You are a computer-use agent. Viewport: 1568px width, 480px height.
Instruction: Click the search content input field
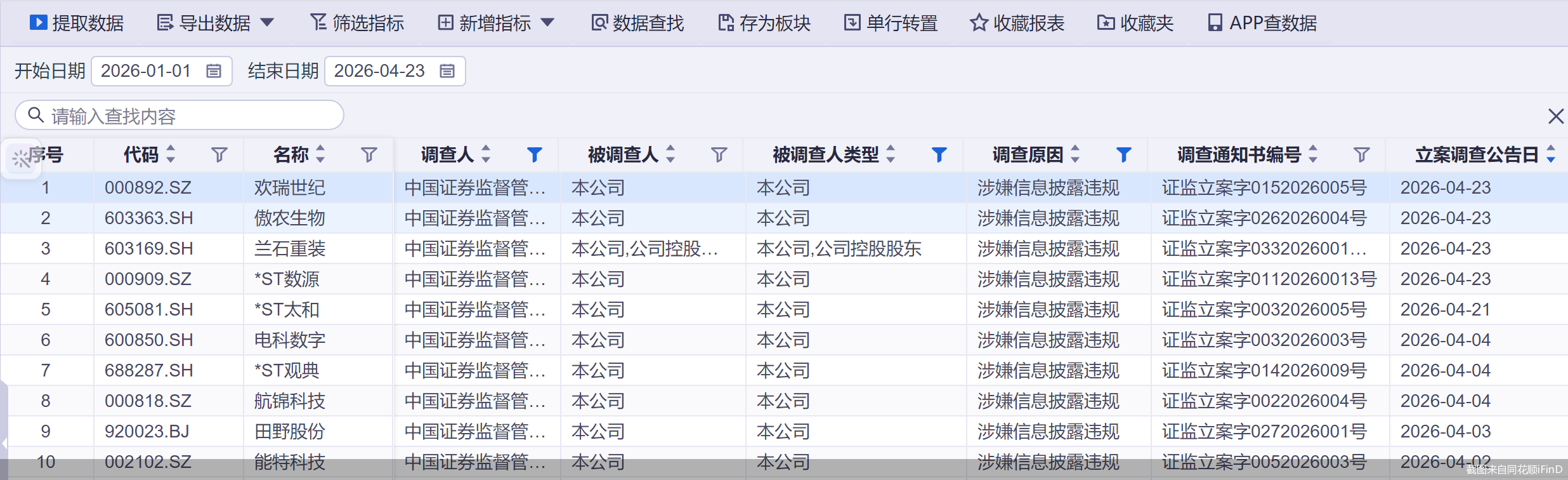point(190,116)
